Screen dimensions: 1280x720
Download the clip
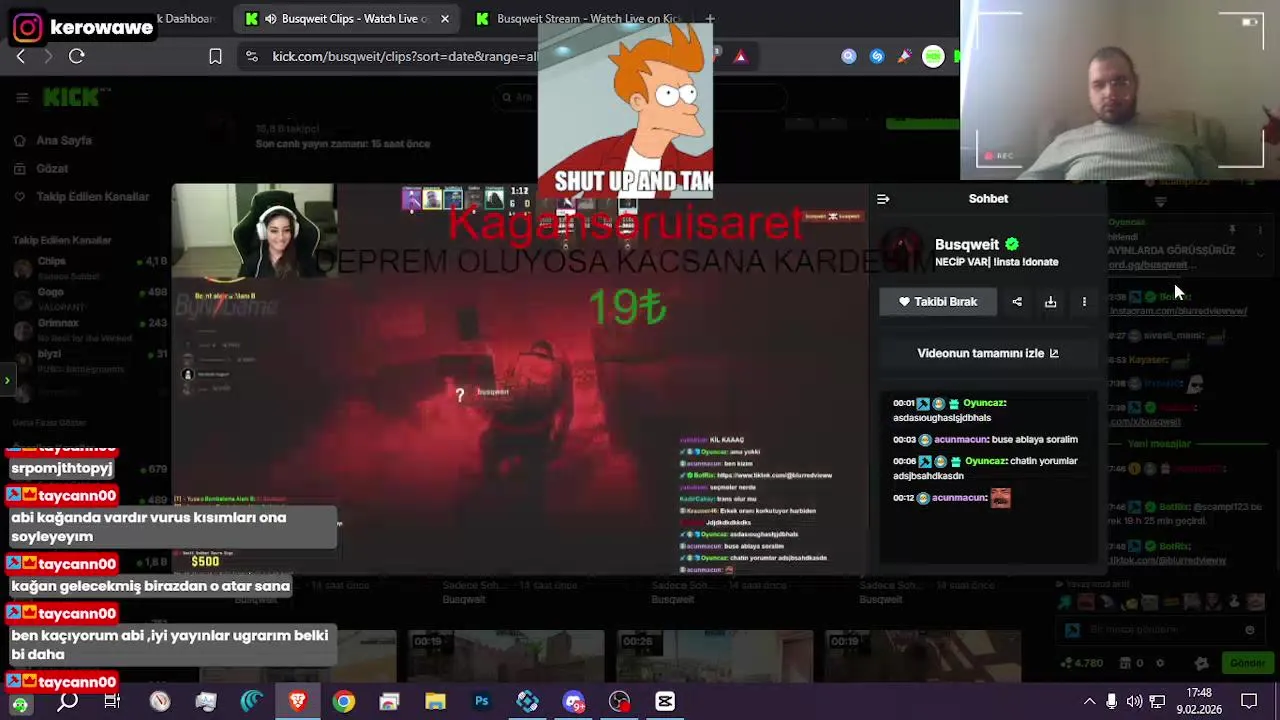[1051, 302]
